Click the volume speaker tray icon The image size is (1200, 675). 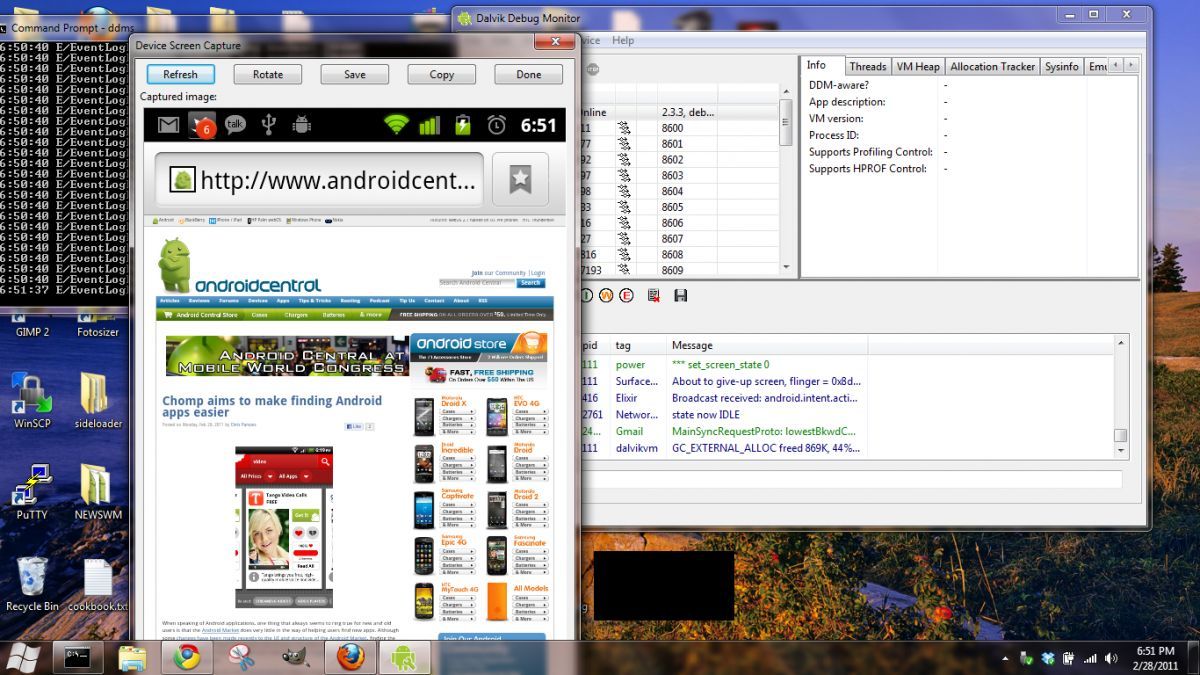[x=1112, y=658]
